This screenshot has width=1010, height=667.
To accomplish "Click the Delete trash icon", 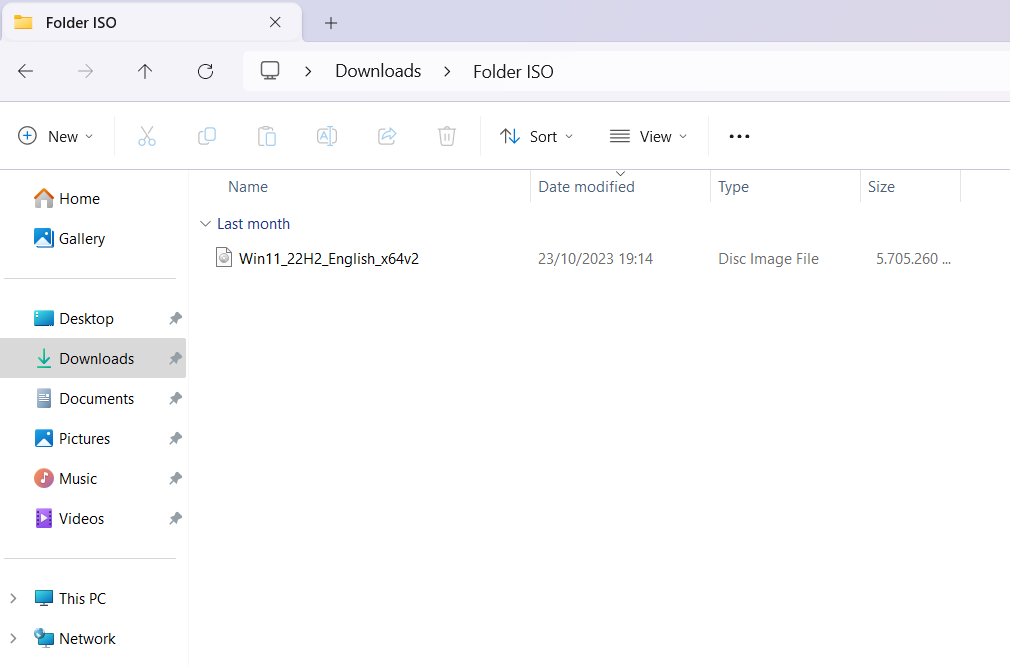I will [x=446, y=136].
